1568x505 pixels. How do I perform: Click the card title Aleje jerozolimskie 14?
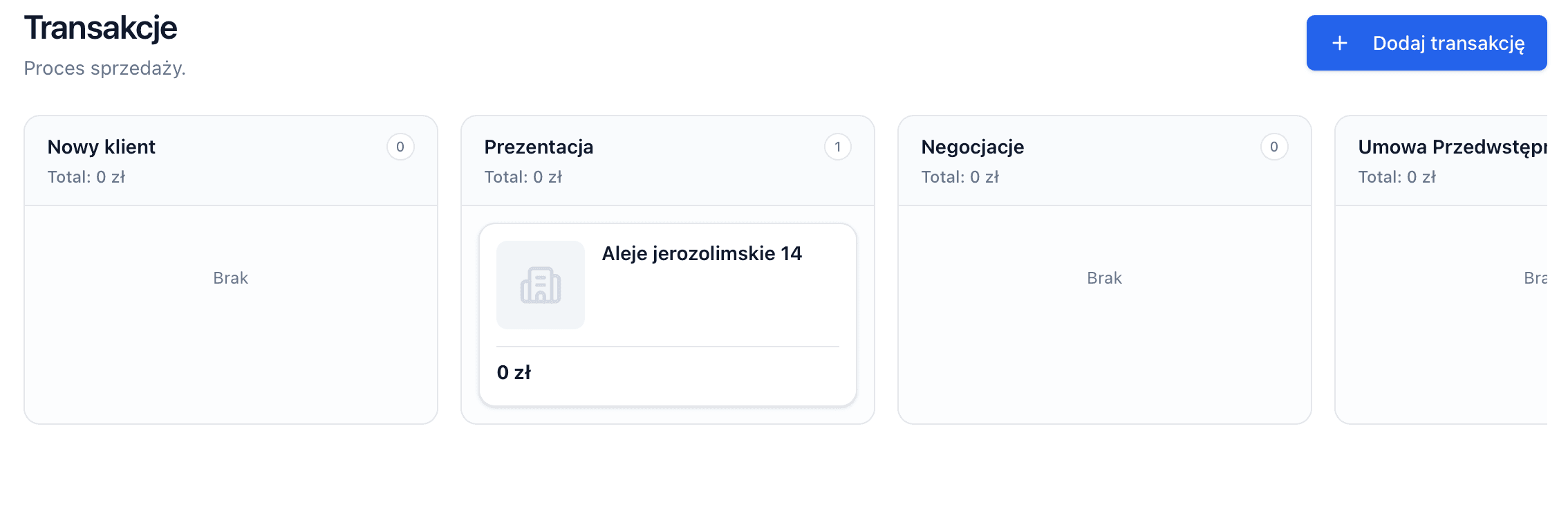pyautogui.click(x=704, y=254)
